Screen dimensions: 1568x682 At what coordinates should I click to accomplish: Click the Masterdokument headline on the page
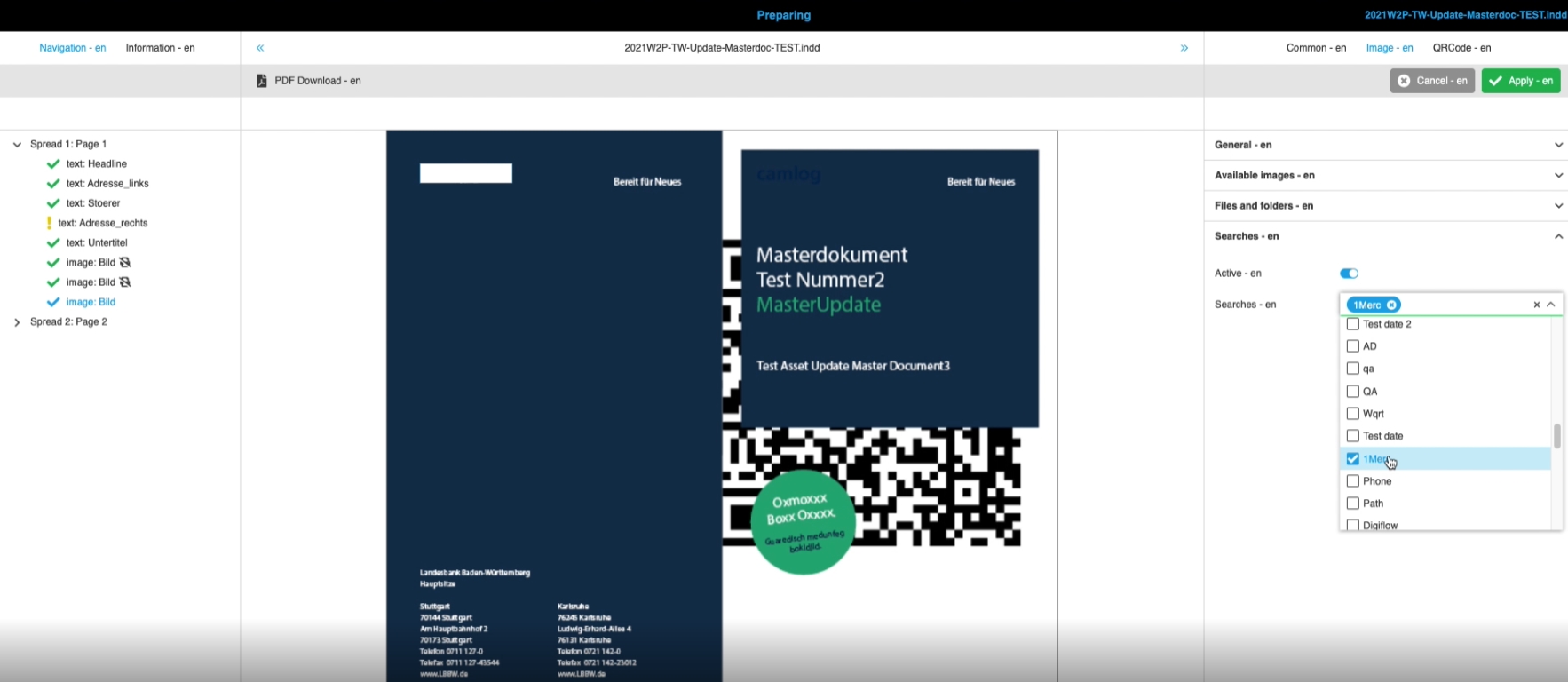click(832, 255)
